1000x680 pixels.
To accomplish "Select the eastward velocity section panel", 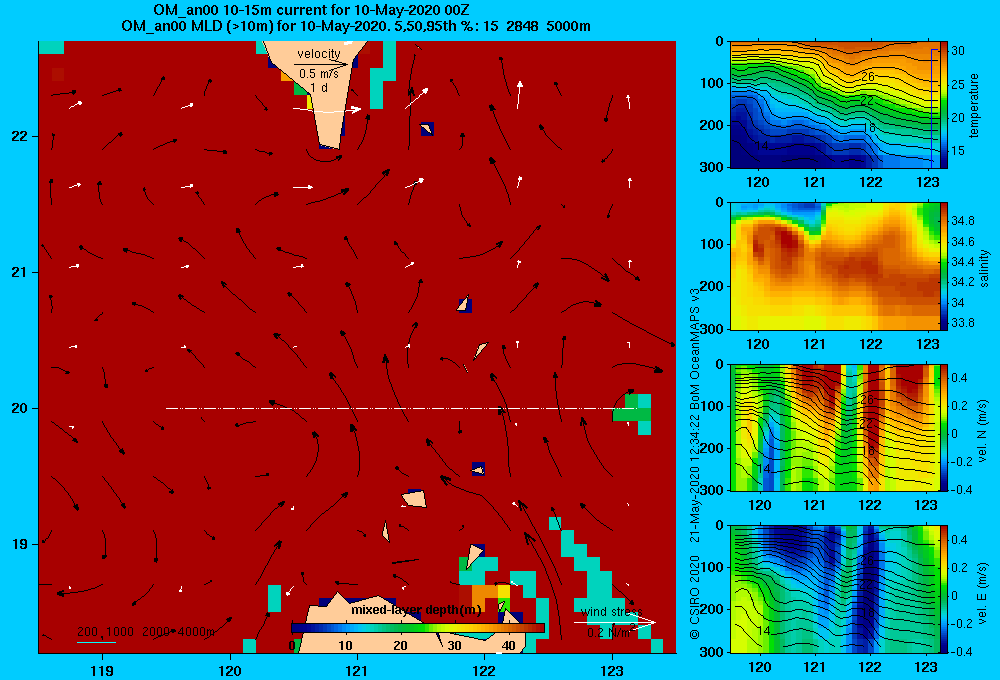I will tap(835, 589).
